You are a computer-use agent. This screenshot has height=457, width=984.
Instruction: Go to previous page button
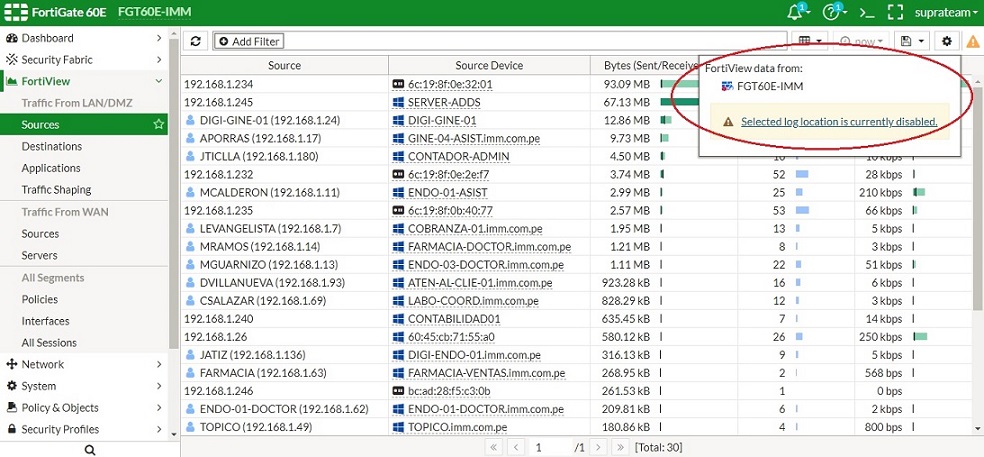pyautogui.click(x=516, y=448)
